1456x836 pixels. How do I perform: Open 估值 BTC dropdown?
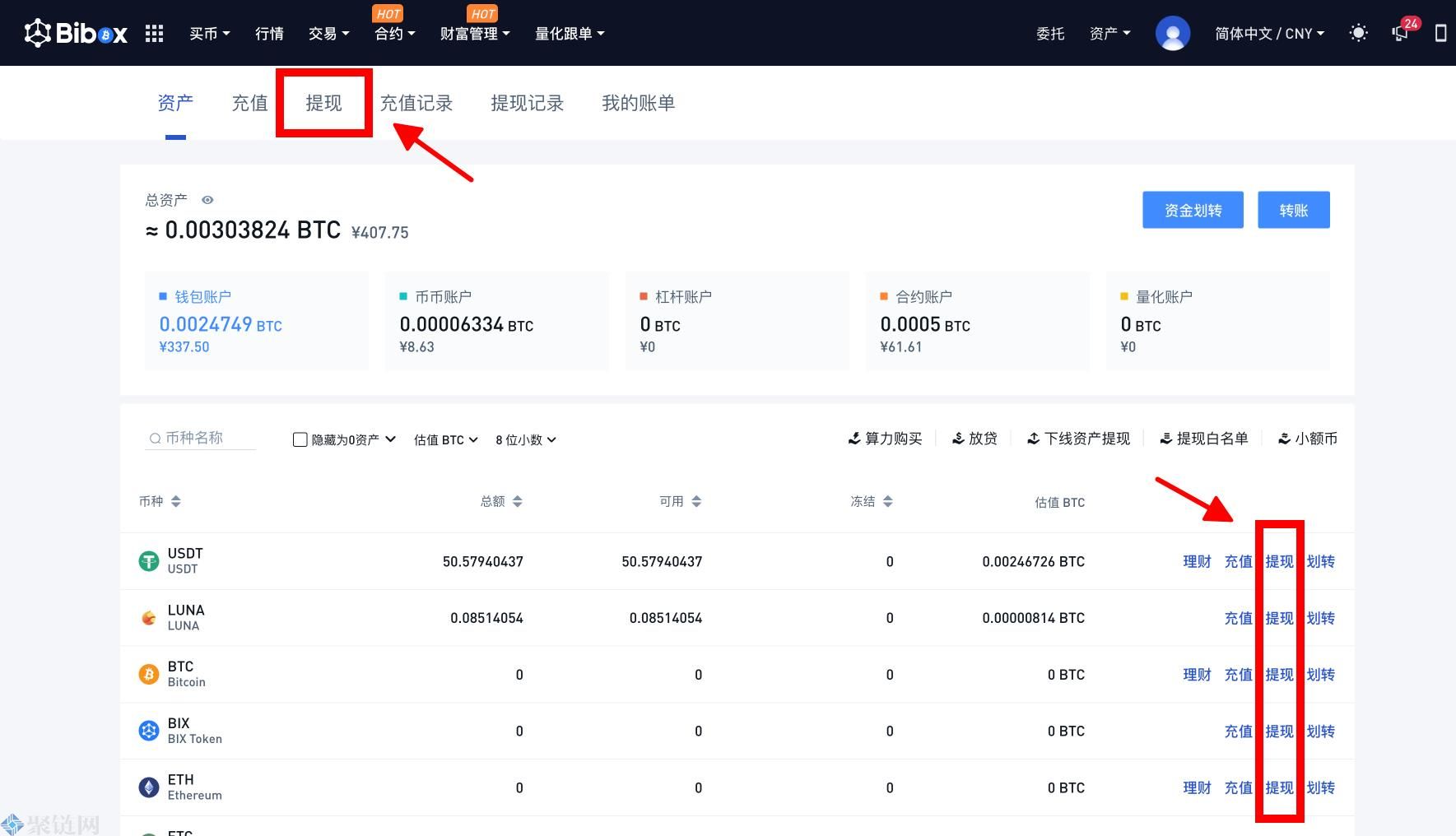point(446,439)
